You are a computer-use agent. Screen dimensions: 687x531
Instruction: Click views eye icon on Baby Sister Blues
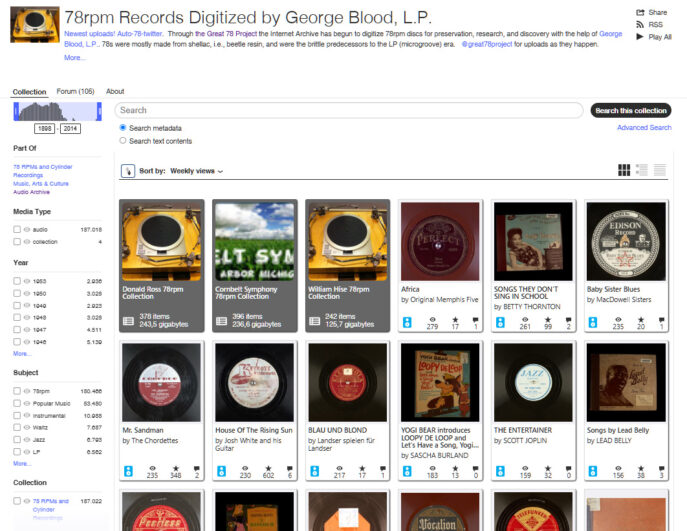[x=618, y=320]
